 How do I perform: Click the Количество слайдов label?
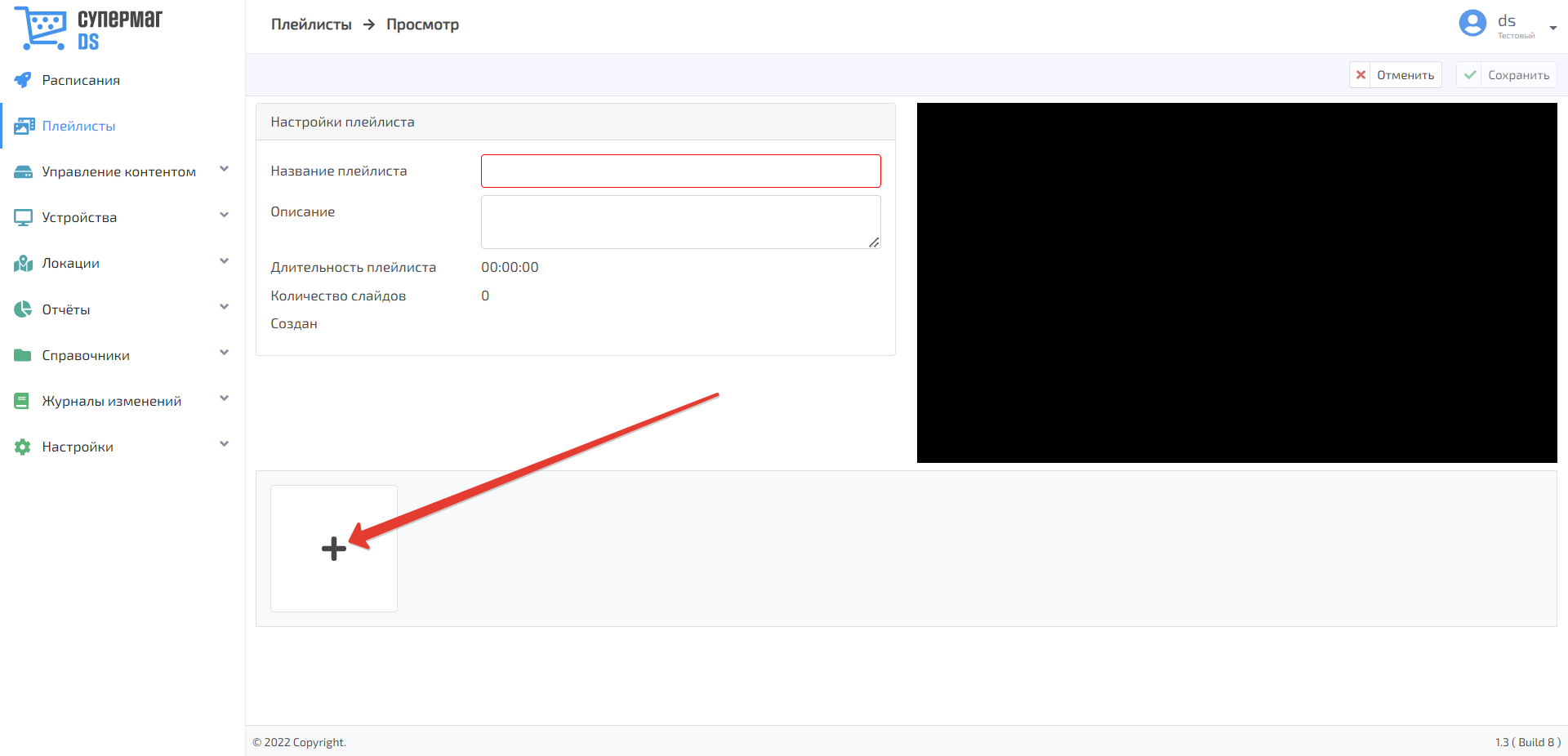coord(338,296)
